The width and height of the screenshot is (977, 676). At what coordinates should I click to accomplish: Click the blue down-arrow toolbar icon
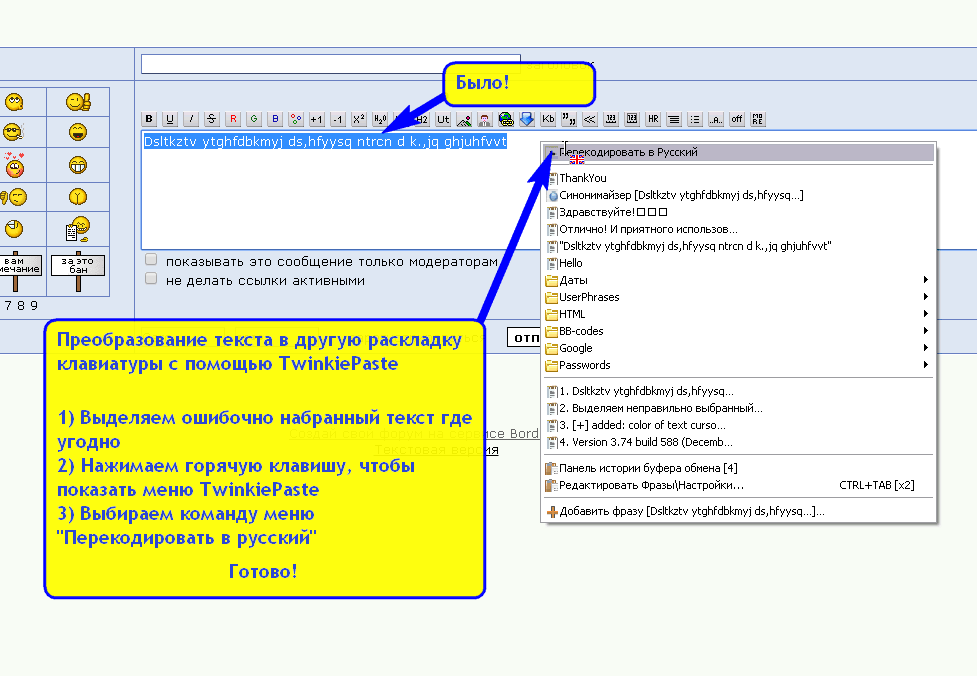tap(527, 119)
